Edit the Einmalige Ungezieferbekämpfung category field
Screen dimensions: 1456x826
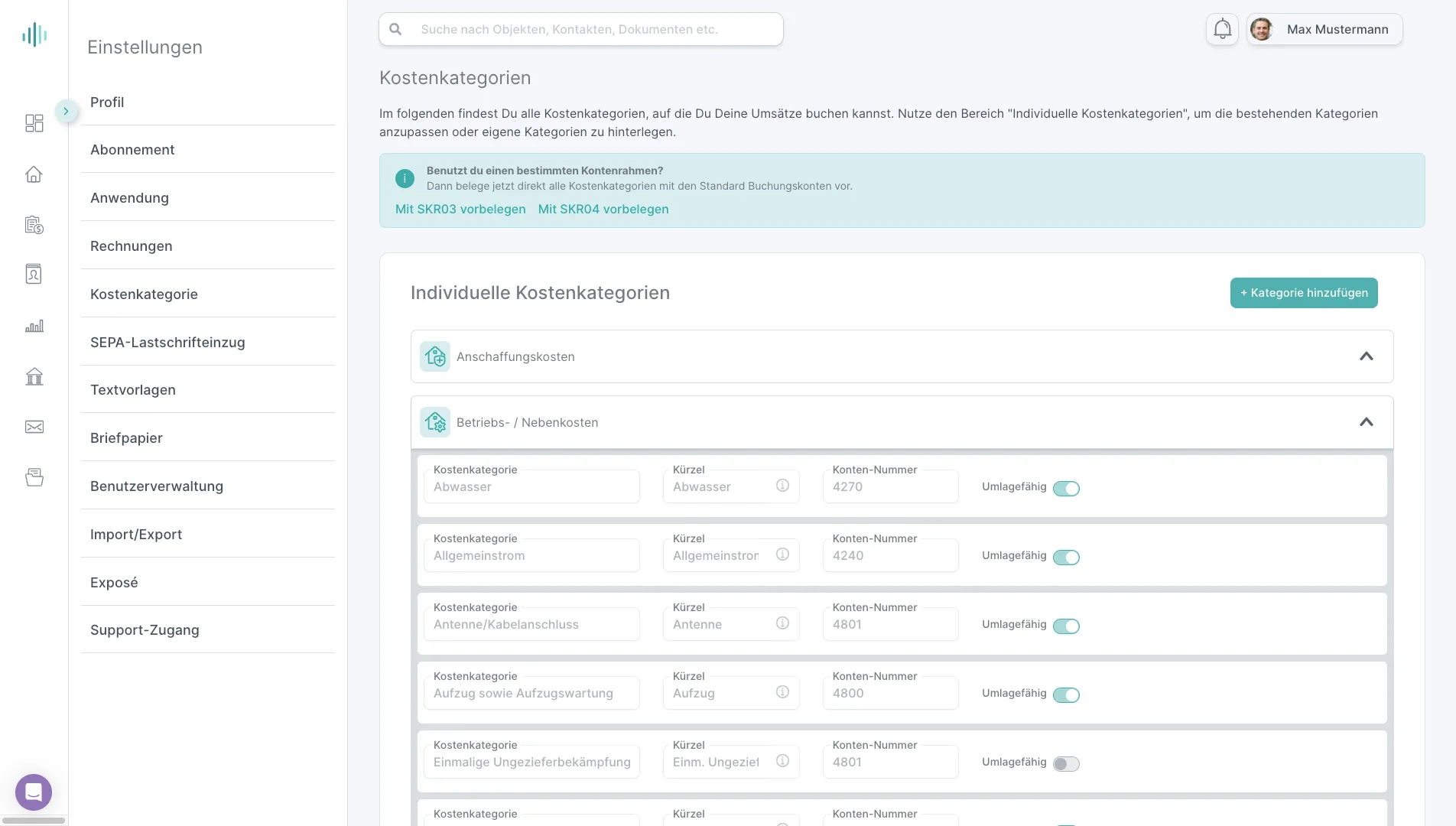coord(531,762)
